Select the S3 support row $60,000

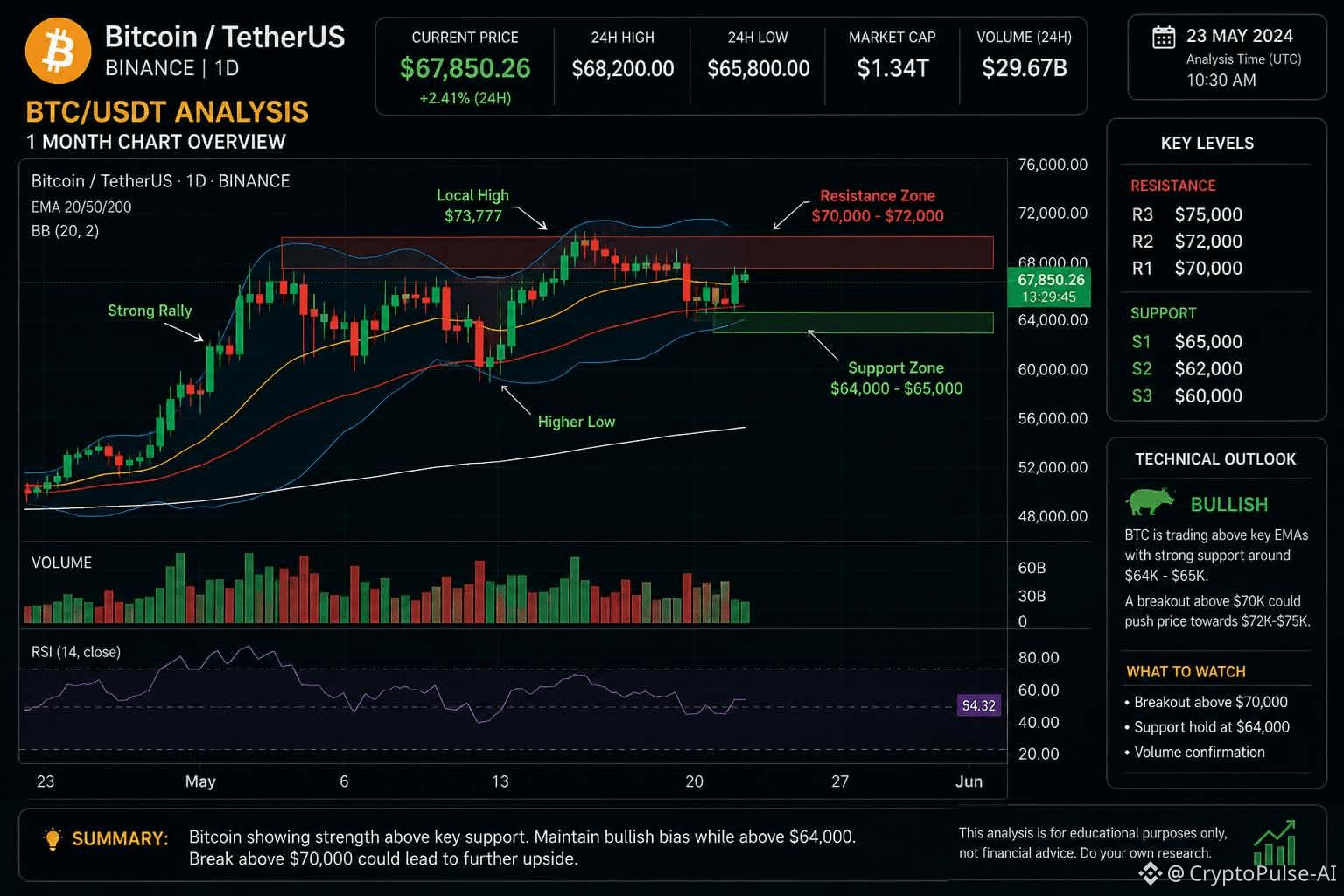pos(1187,396)
